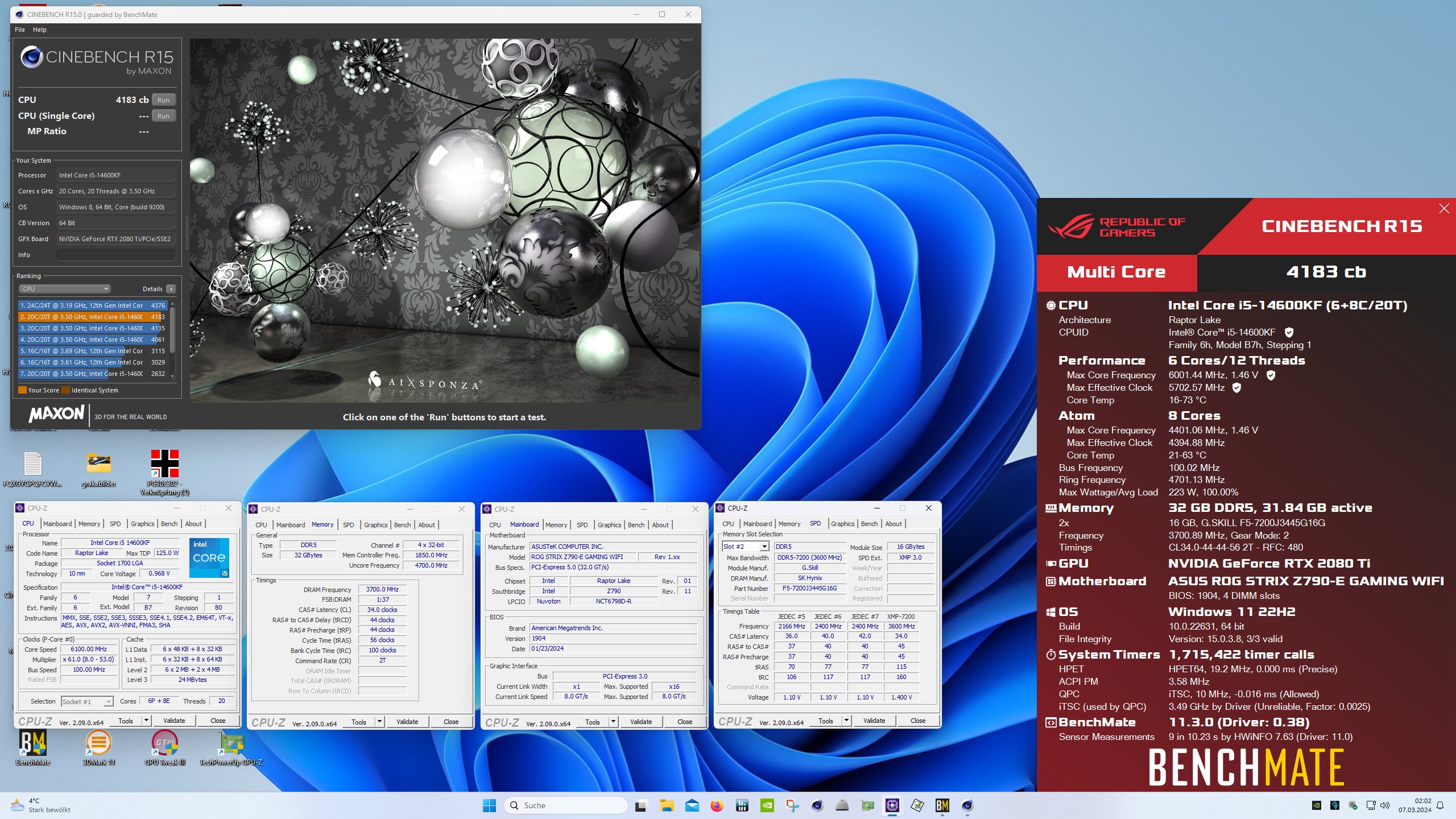Run the CPU multi-core benchmark

(163, 100)
